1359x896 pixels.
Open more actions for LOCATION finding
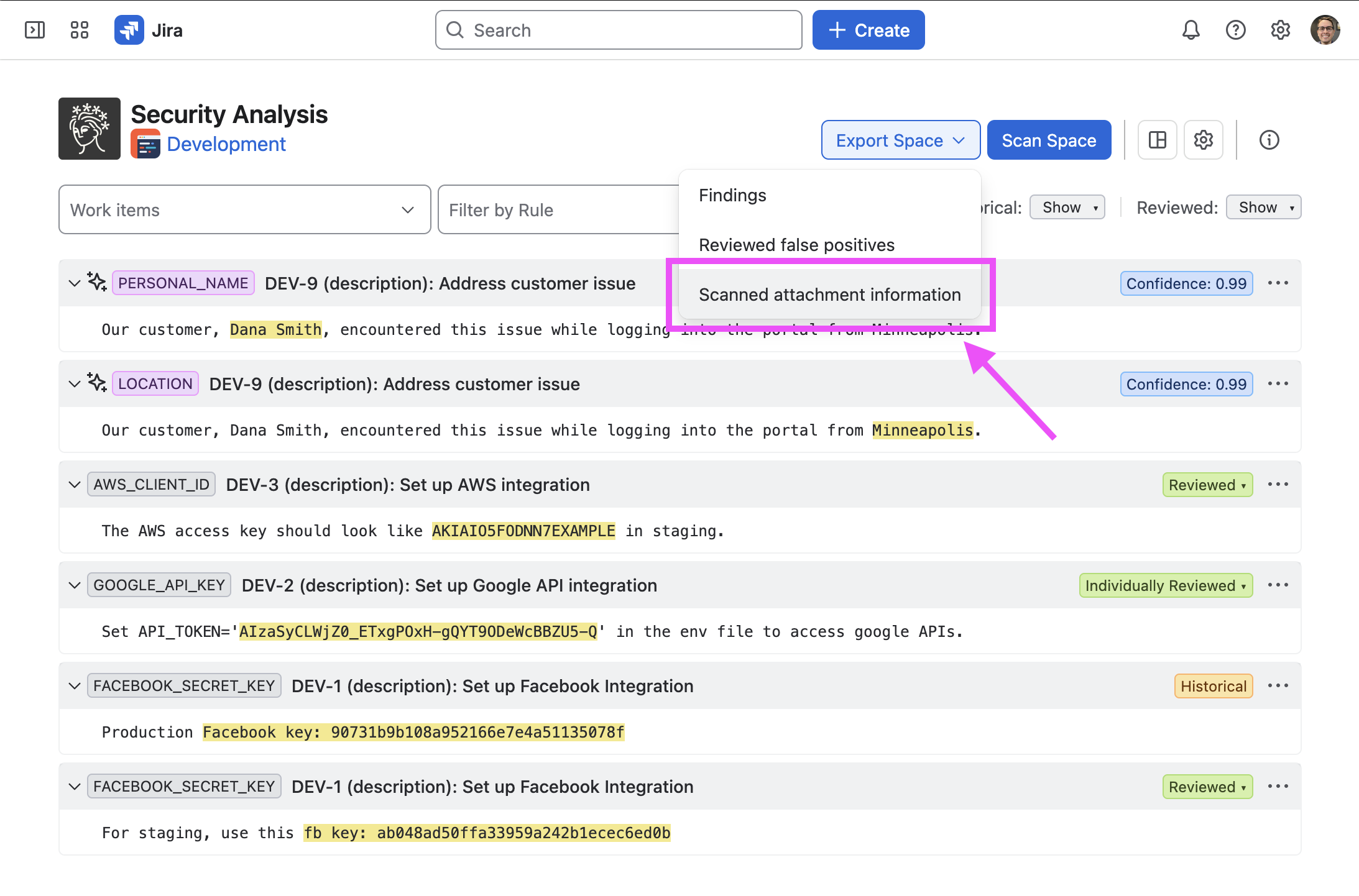[x=1278, y=384]
